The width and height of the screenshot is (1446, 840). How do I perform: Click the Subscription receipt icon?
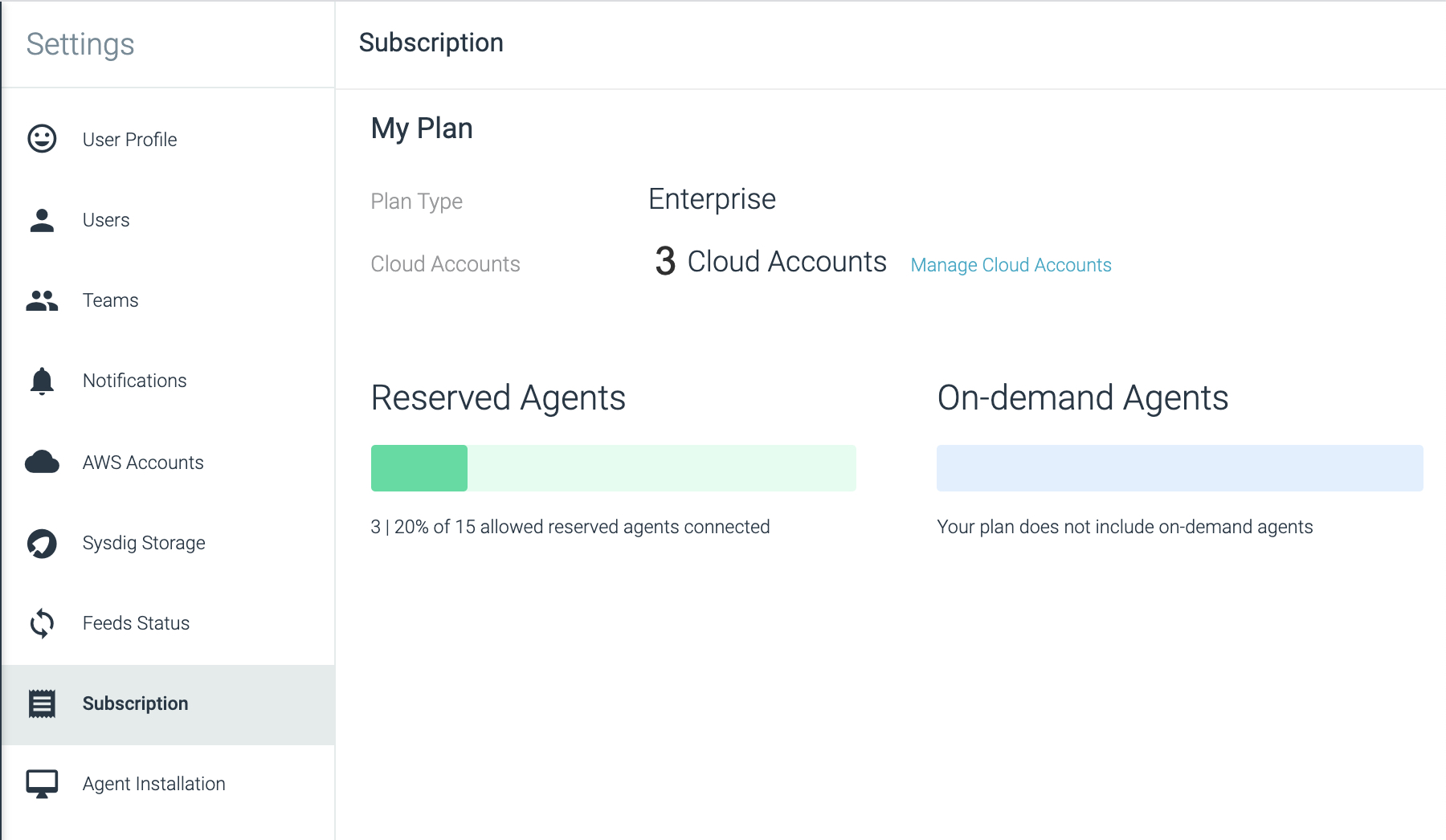pos(42,703)
